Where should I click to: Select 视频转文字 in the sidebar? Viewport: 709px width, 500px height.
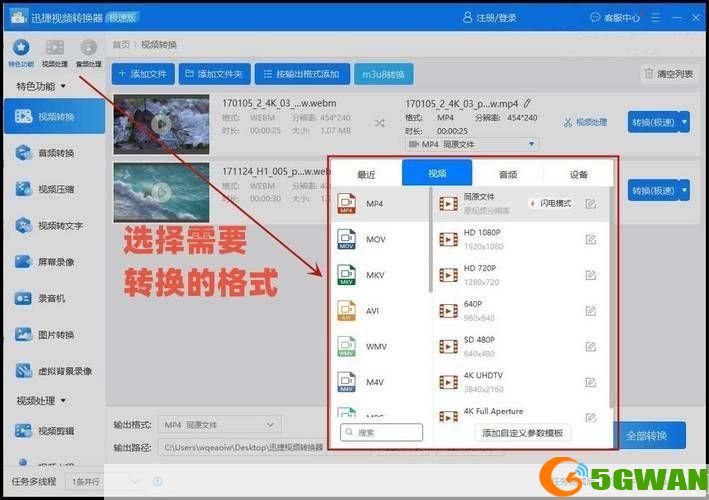click(54, 225)
